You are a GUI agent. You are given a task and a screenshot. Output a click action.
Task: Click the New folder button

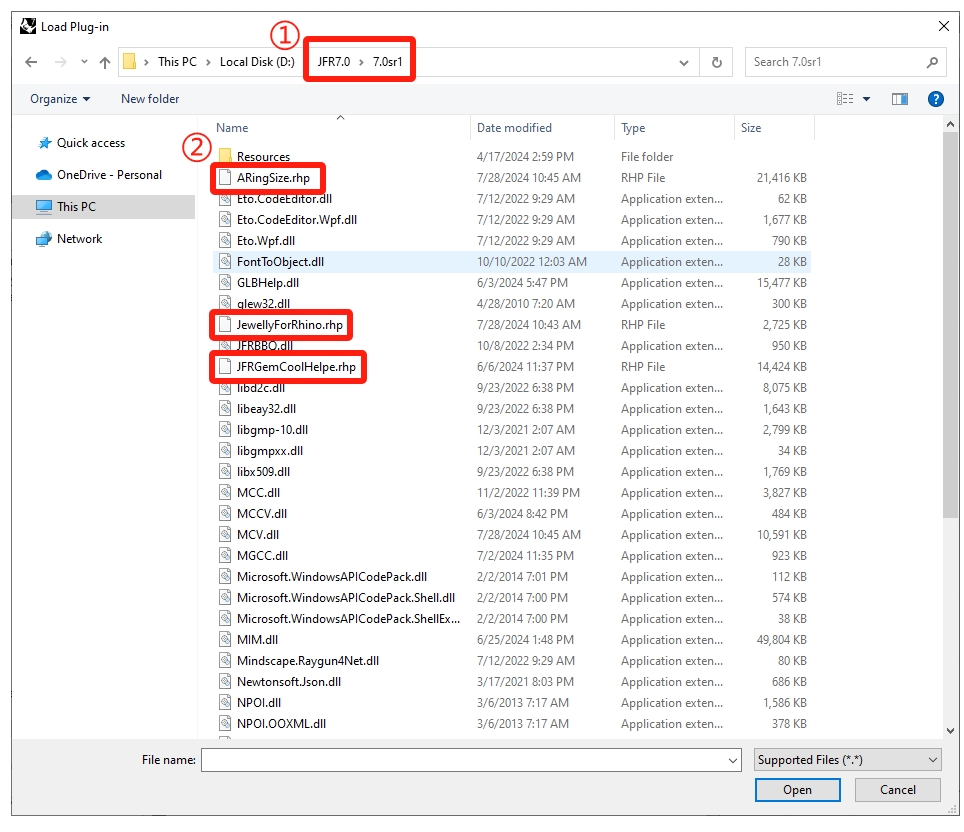click(x=150, y=99)
